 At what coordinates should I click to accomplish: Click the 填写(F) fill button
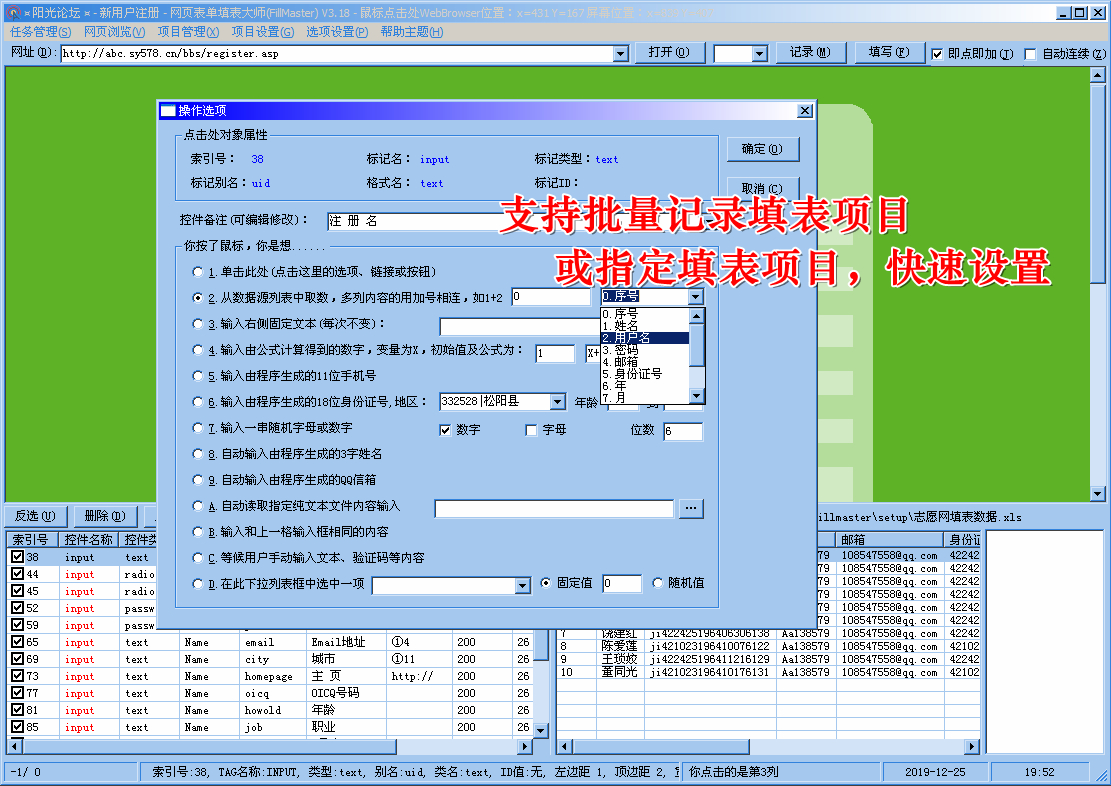click(888, 52)
